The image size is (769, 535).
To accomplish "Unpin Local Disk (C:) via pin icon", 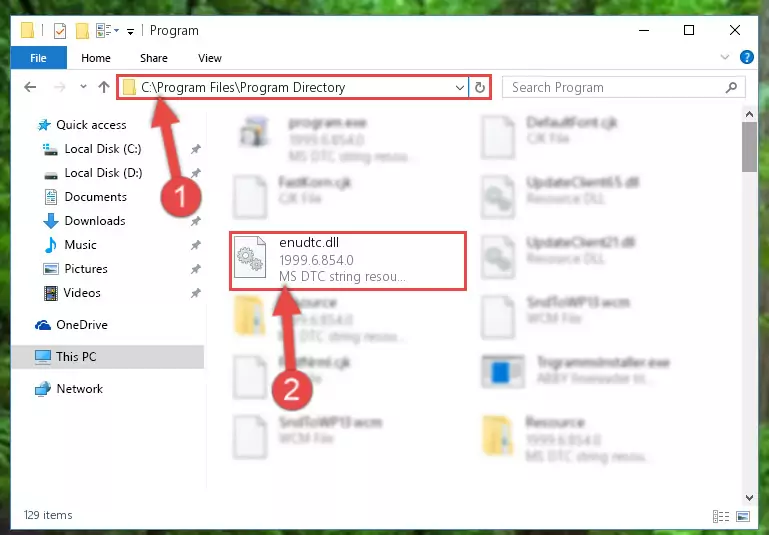I will click(196, 149).
